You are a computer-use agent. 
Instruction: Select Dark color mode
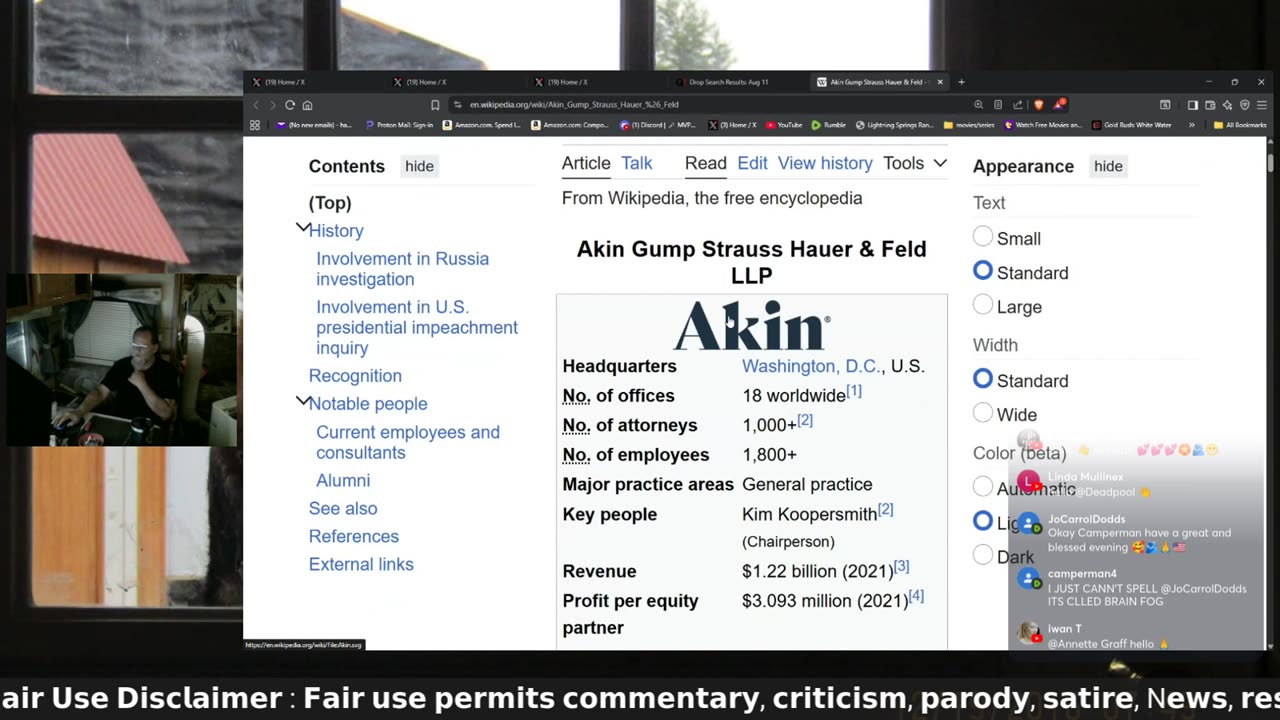coord(983,555)
